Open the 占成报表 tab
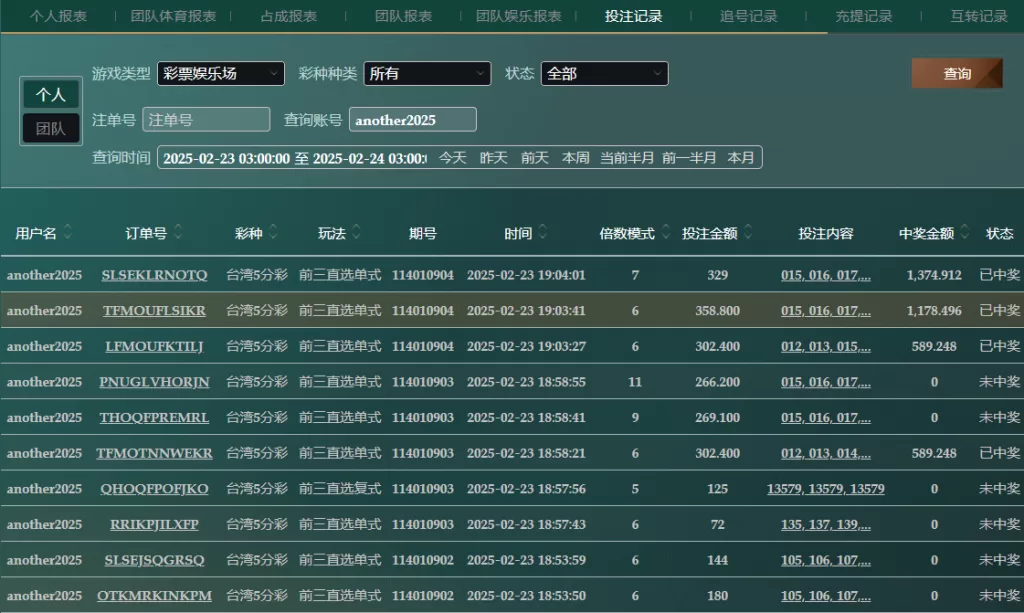Viewport: 1024px width, 613px height. click(289, 16)
